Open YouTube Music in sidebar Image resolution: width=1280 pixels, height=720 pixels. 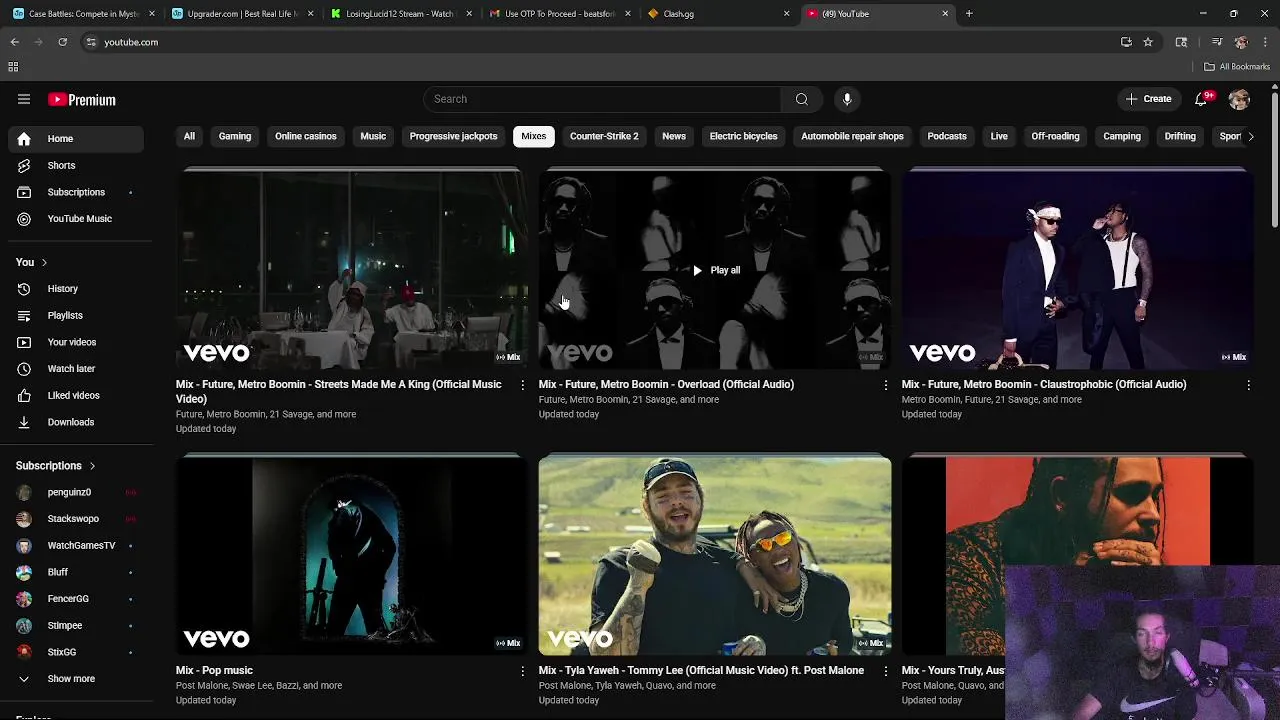[76, 219]
